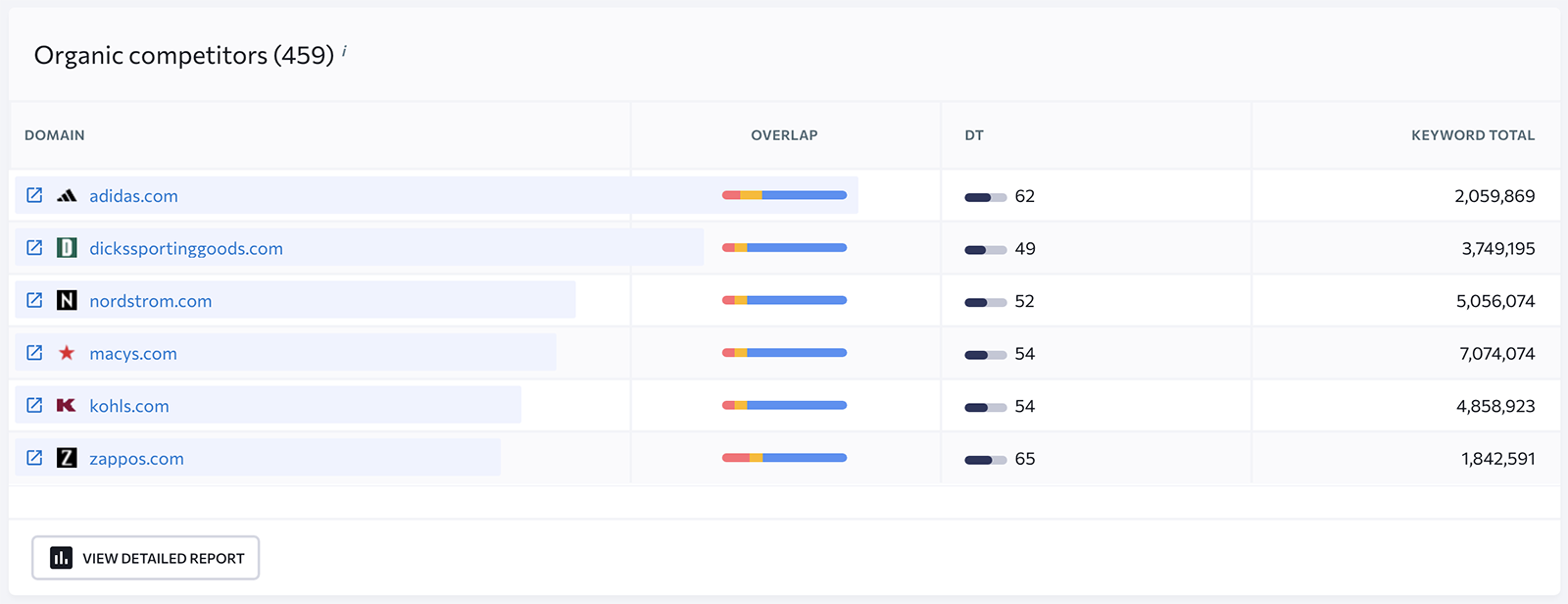Sort by the DOMAIN column header
Image resolution: width=1568 pixels, height=604 pixels.
point(55,135)
